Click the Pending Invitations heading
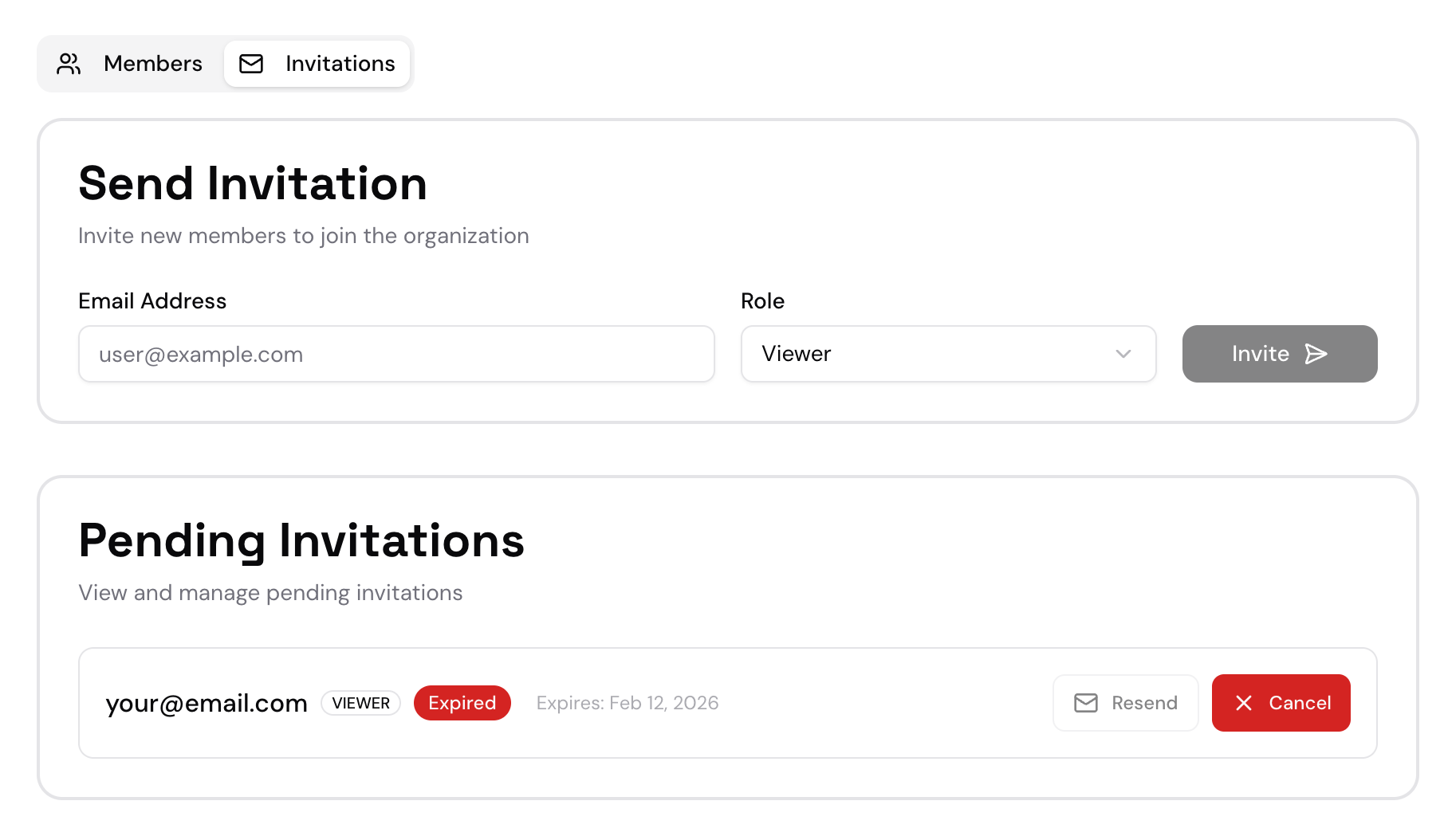Screen dimensions: 1448x840 301,540
